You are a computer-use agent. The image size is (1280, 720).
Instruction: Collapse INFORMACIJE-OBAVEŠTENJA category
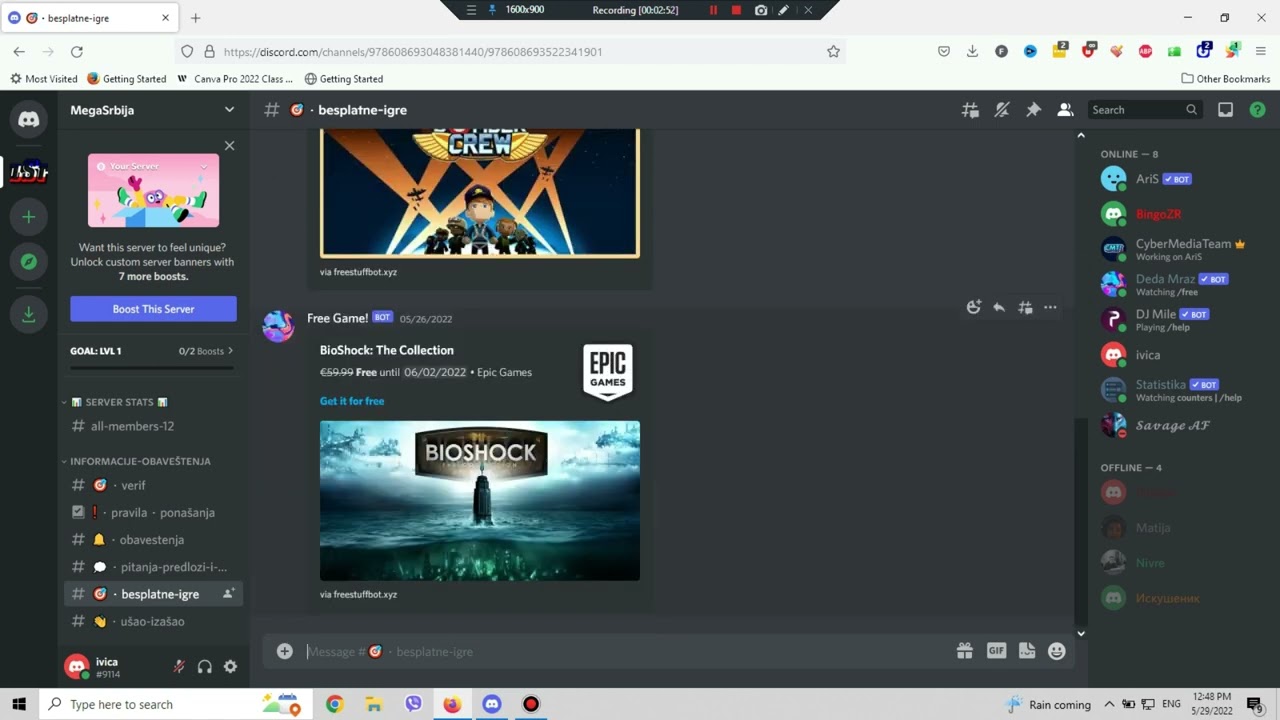coord(136,461)
